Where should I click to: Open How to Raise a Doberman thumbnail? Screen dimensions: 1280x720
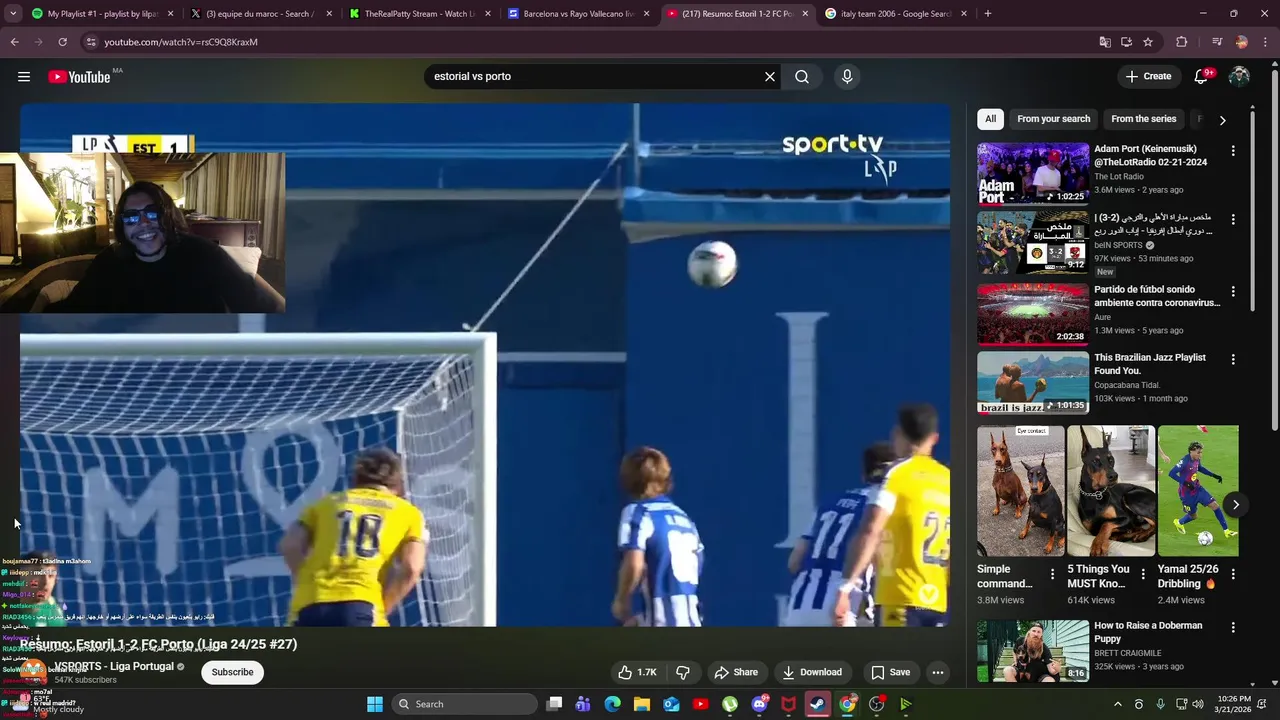[x=1033, y=651]
